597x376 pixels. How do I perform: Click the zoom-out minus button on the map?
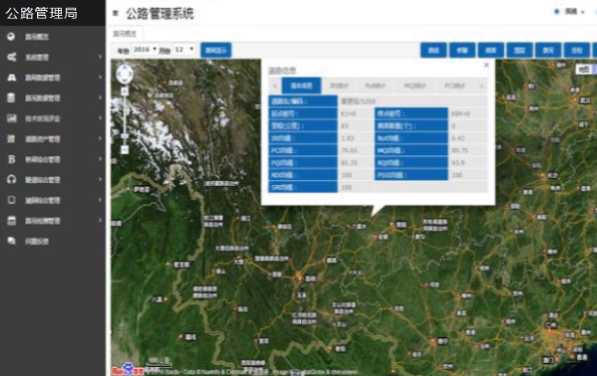pos(125,150)
